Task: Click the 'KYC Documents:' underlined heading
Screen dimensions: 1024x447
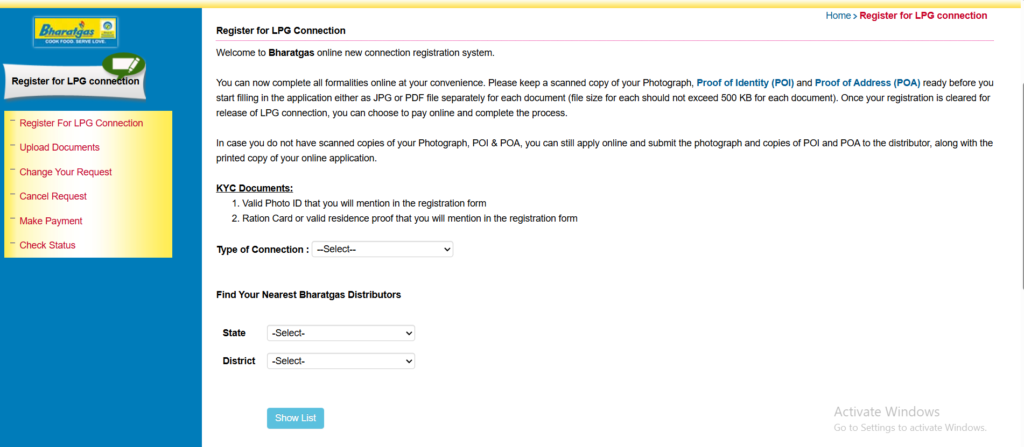Action: point(254,188)
